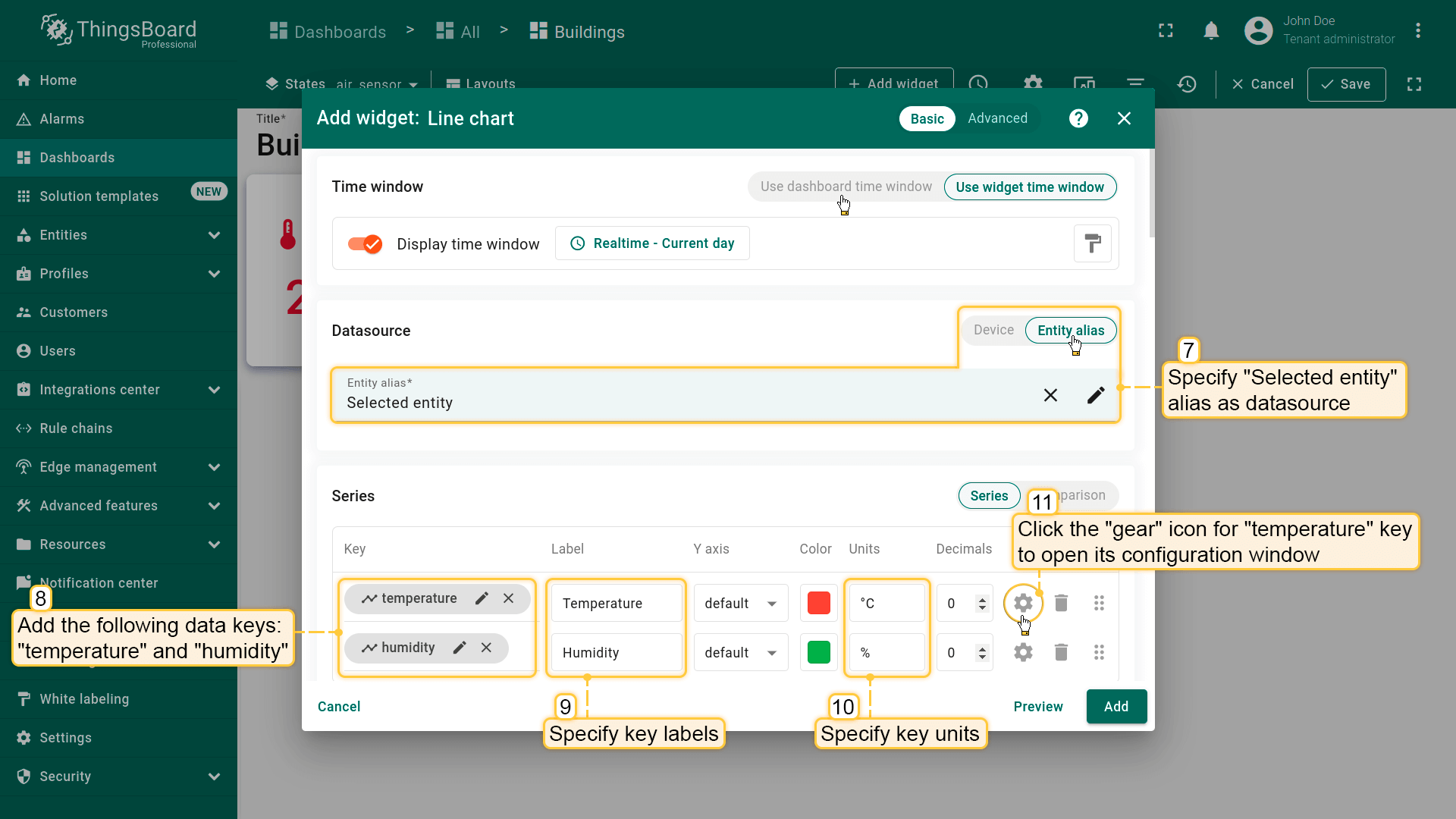Screen dimensions: 1456x819
Task: Select Use dashboard time window option
Action: coord(846,187)
